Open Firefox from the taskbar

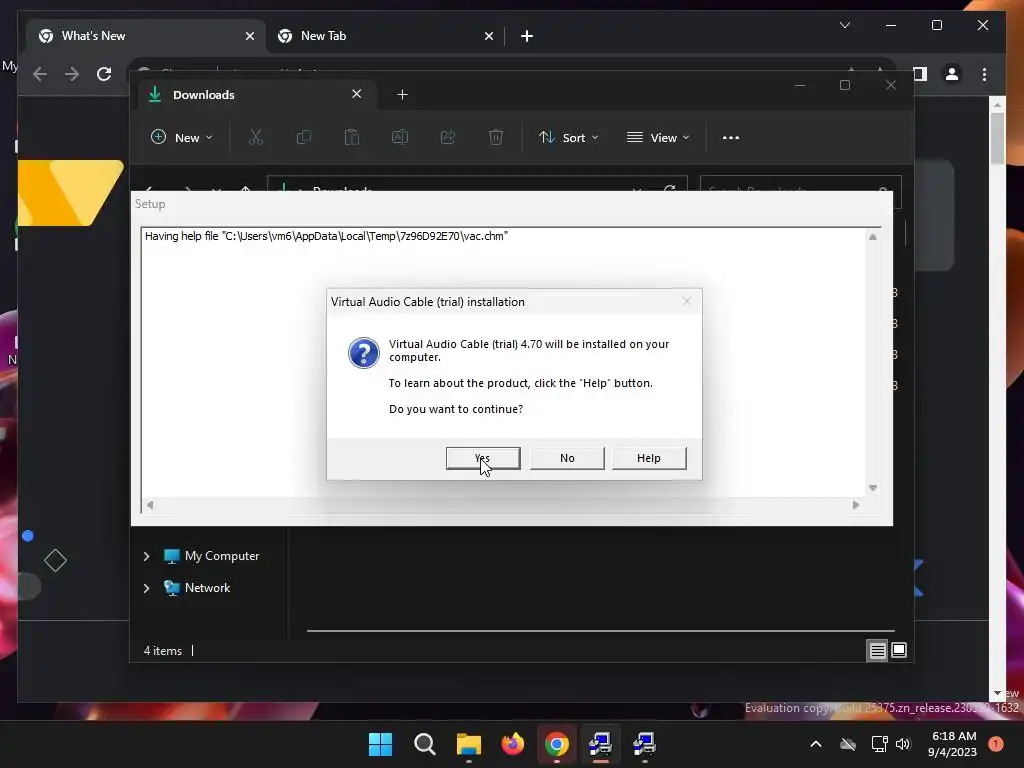pos(513,744)
